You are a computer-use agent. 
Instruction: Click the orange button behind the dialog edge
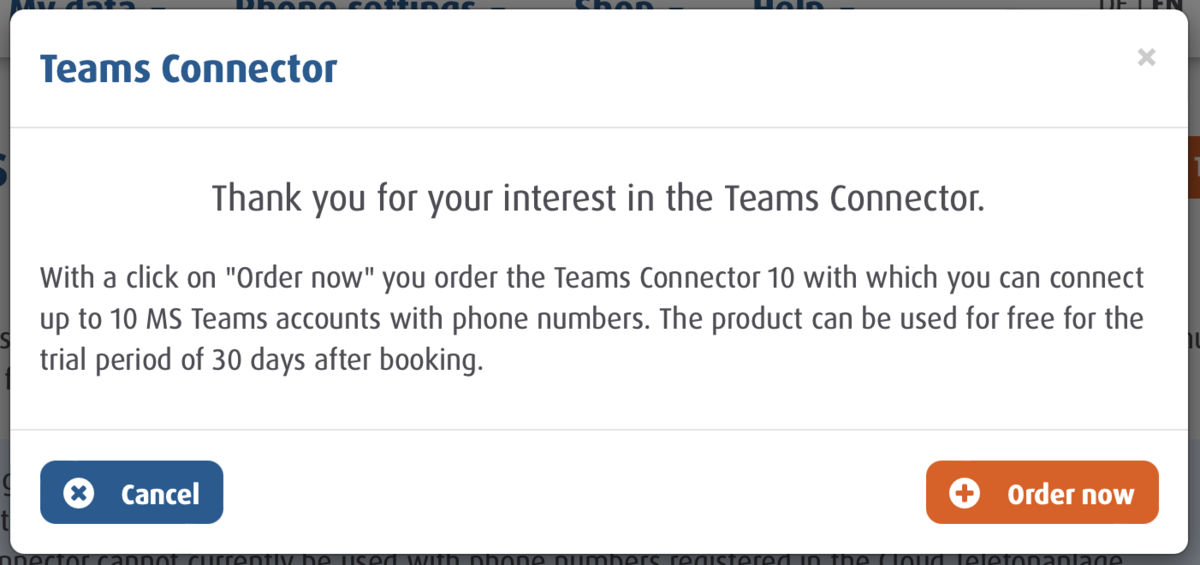click(x=1193, y=168)
